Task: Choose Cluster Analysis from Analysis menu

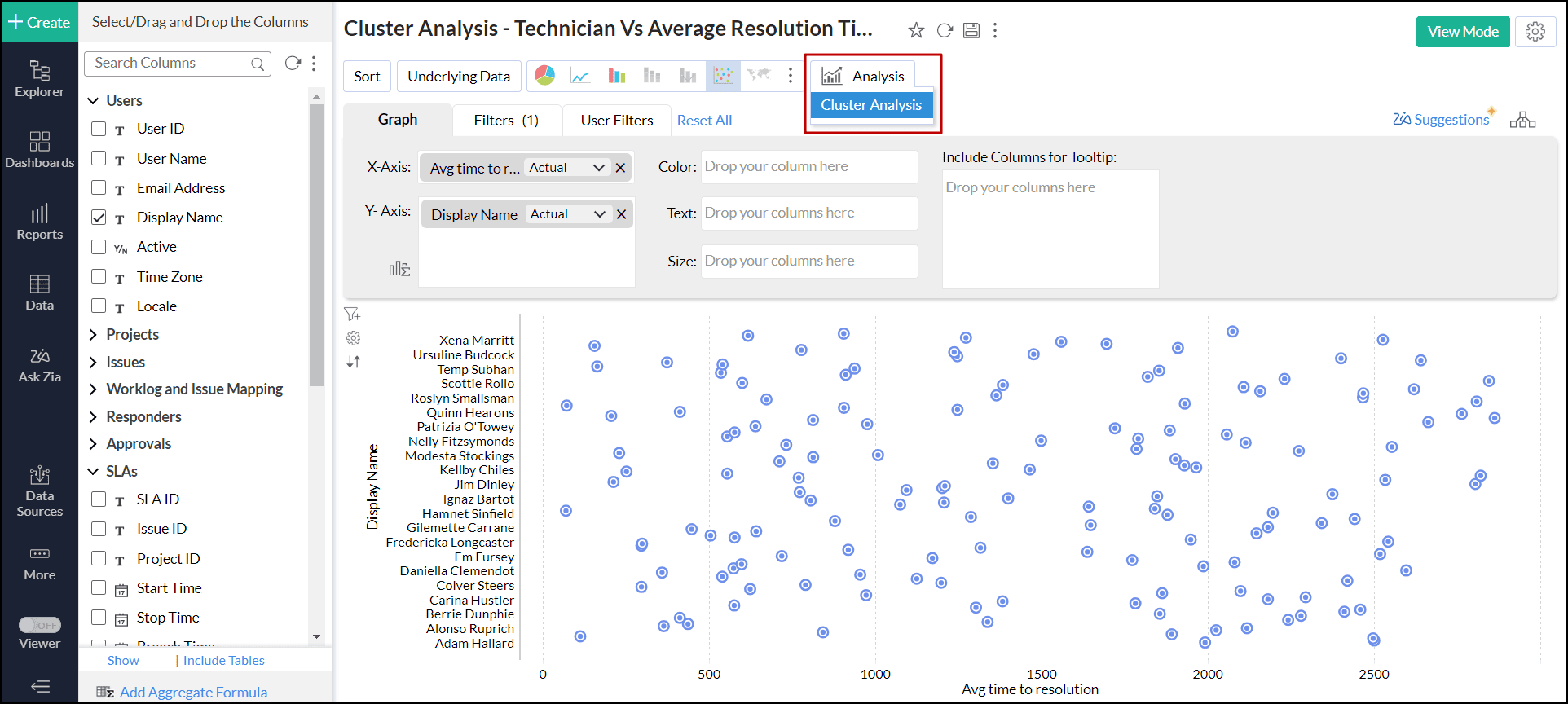Action: tap(871, 105)
